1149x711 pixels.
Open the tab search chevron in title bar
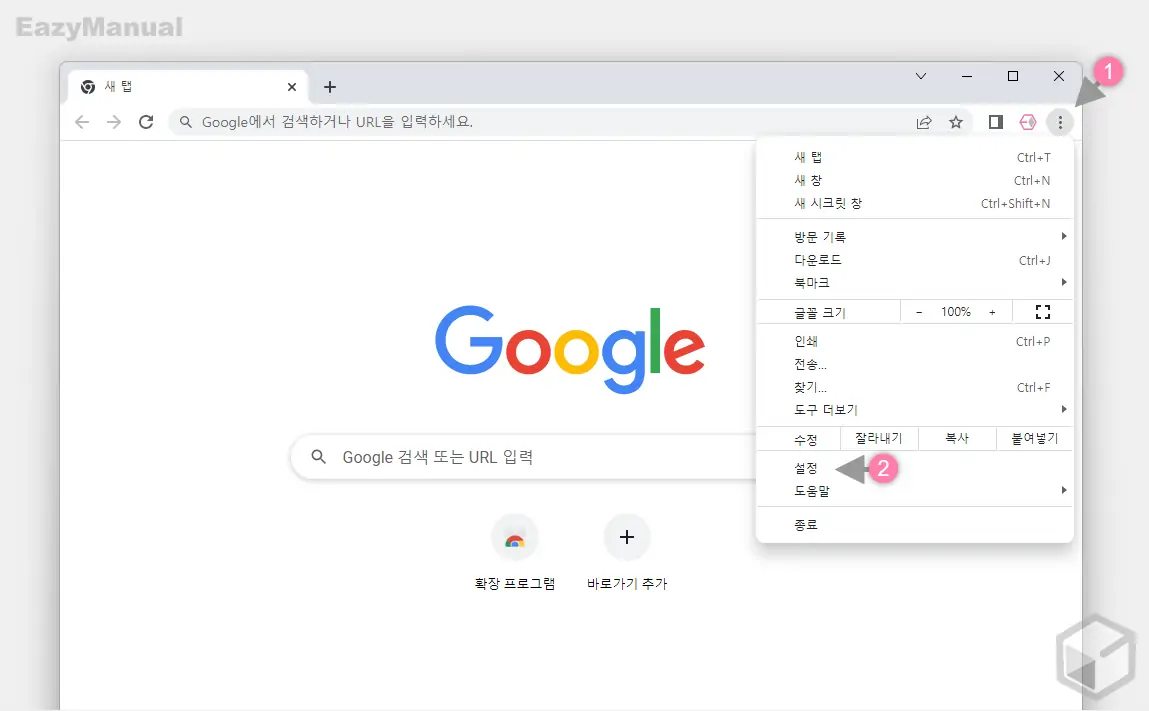point(921,76)
